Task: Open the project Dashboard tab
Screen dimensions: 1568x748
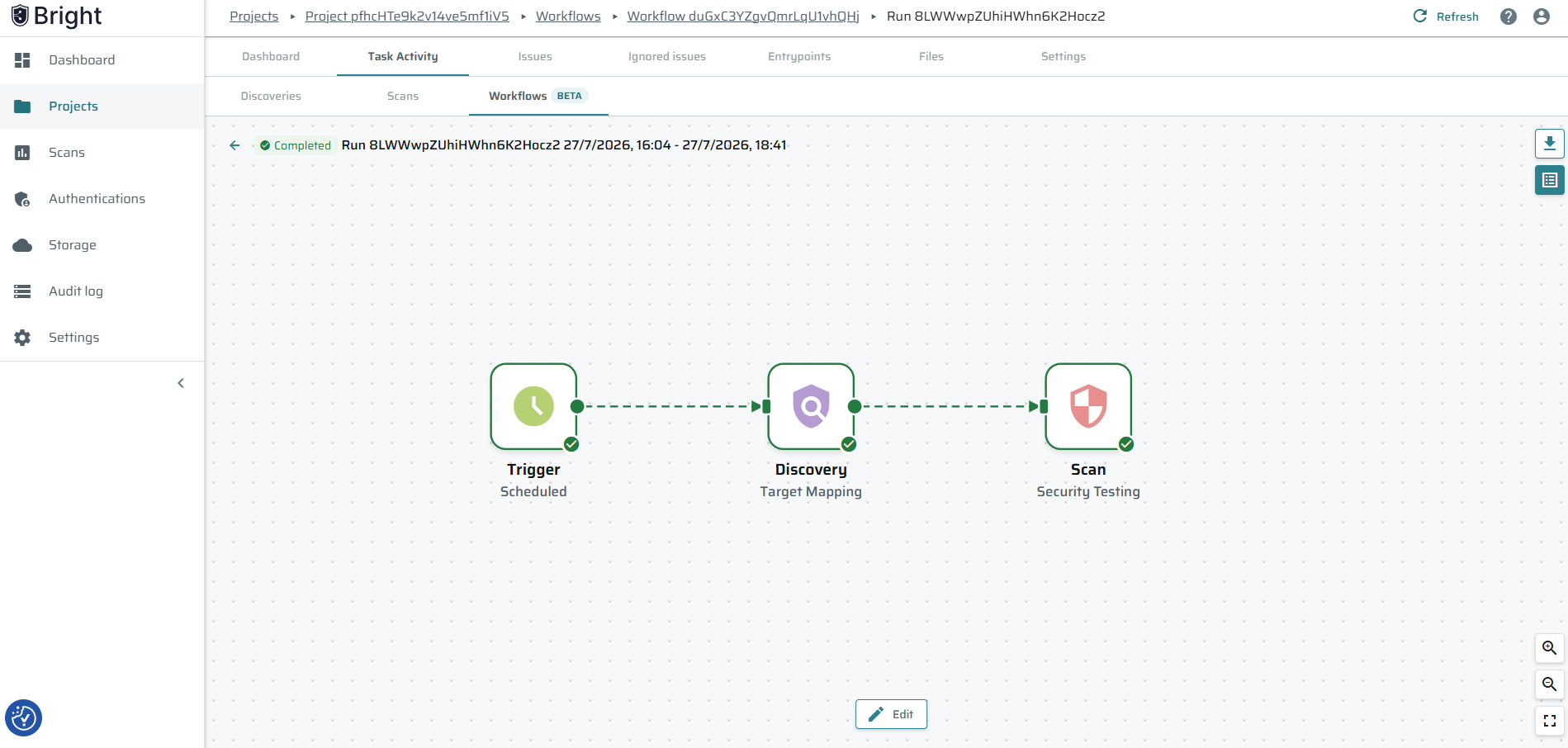Action: (271, 57)
